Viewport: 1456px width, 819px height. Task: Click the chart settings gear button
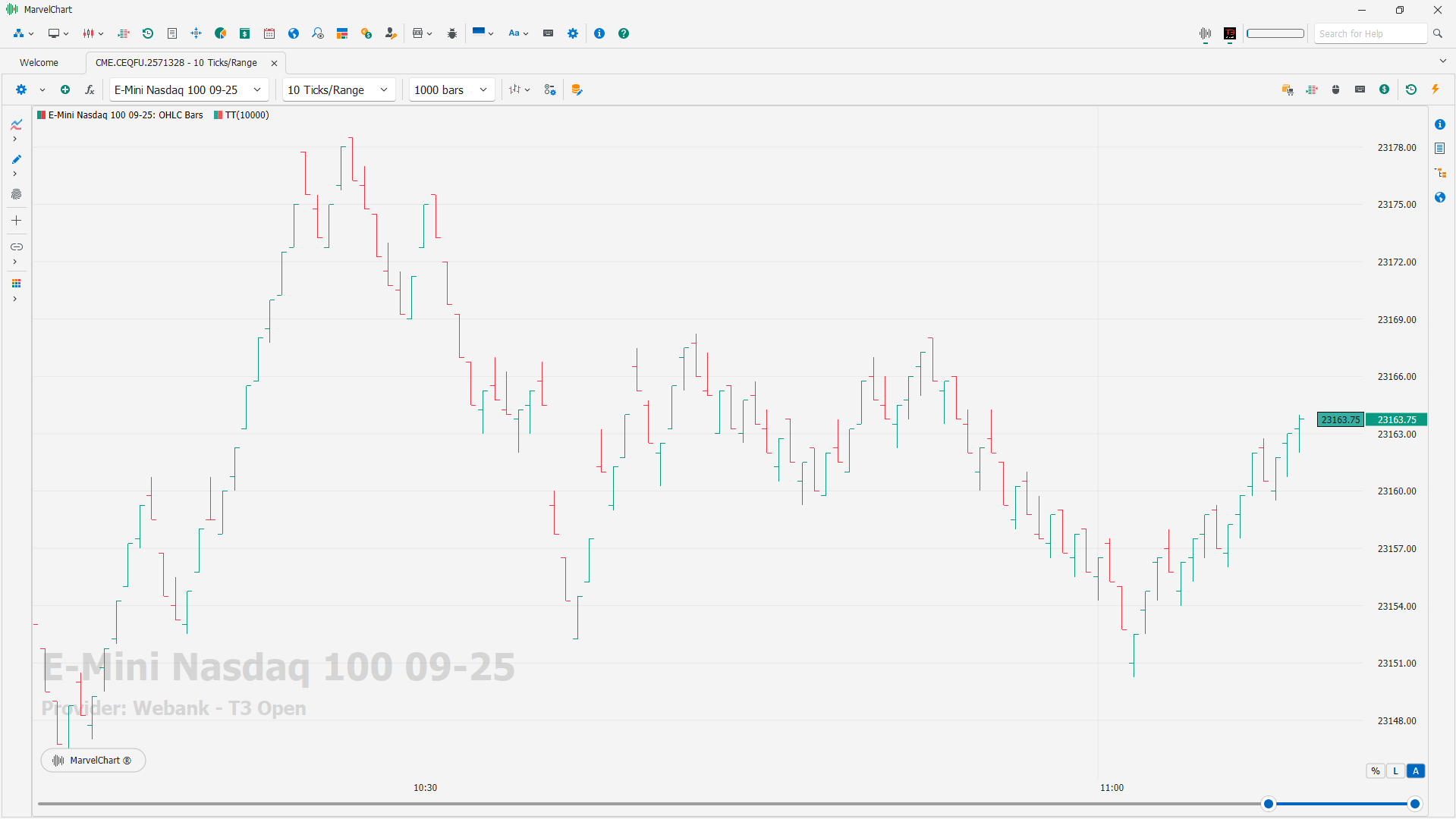pyautogui.click(x=21, y=89)
